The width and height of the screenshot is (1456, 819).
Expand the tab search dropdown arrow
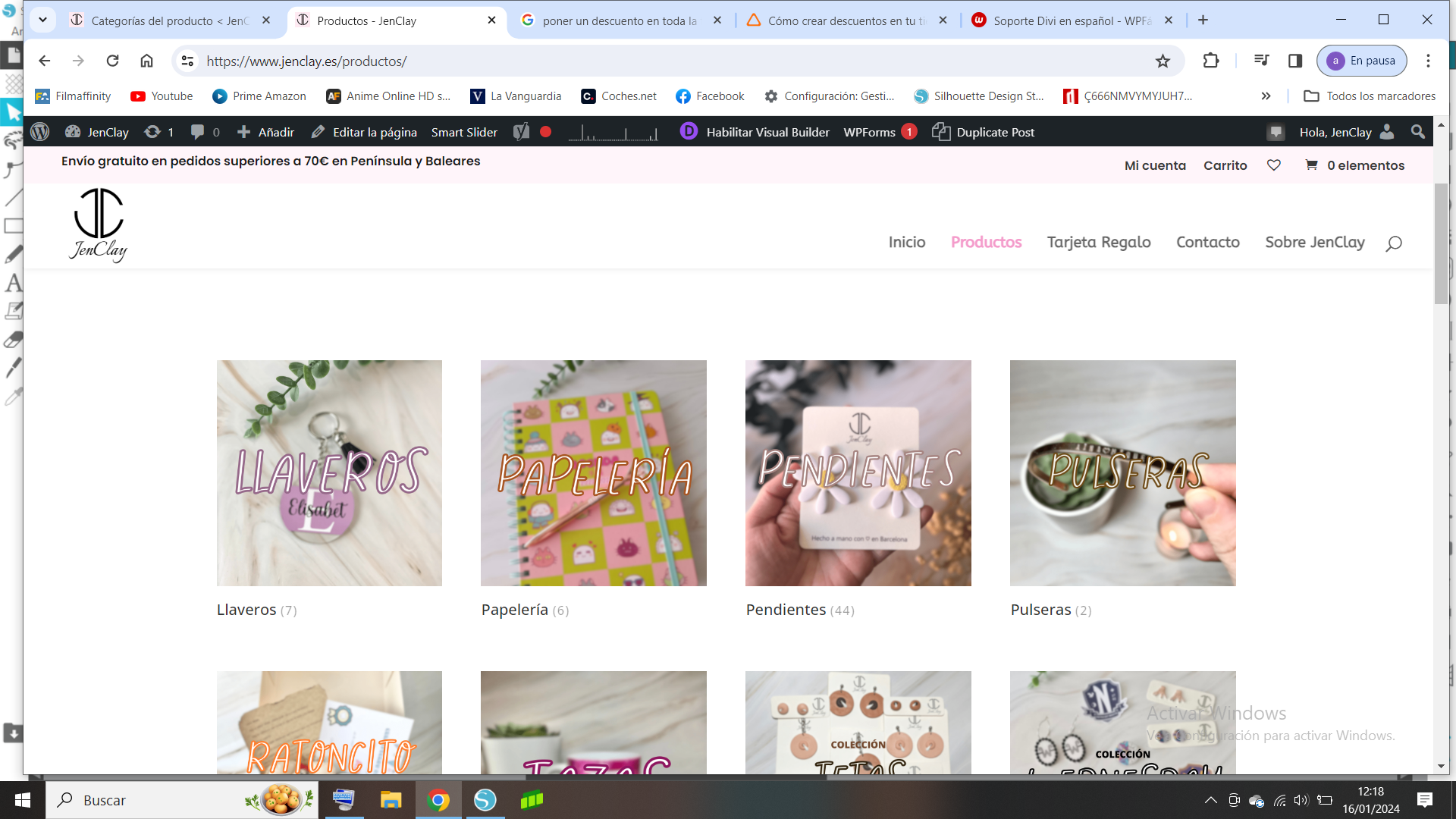pos(42,20)
